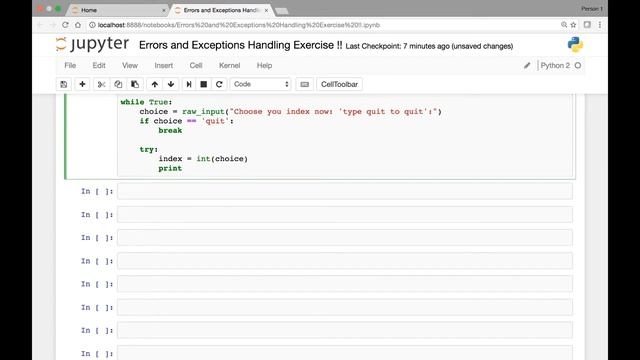Click the browser extension icon beside star
The width and height of the screenshot is (640, 360).
[x=587, y=25]
